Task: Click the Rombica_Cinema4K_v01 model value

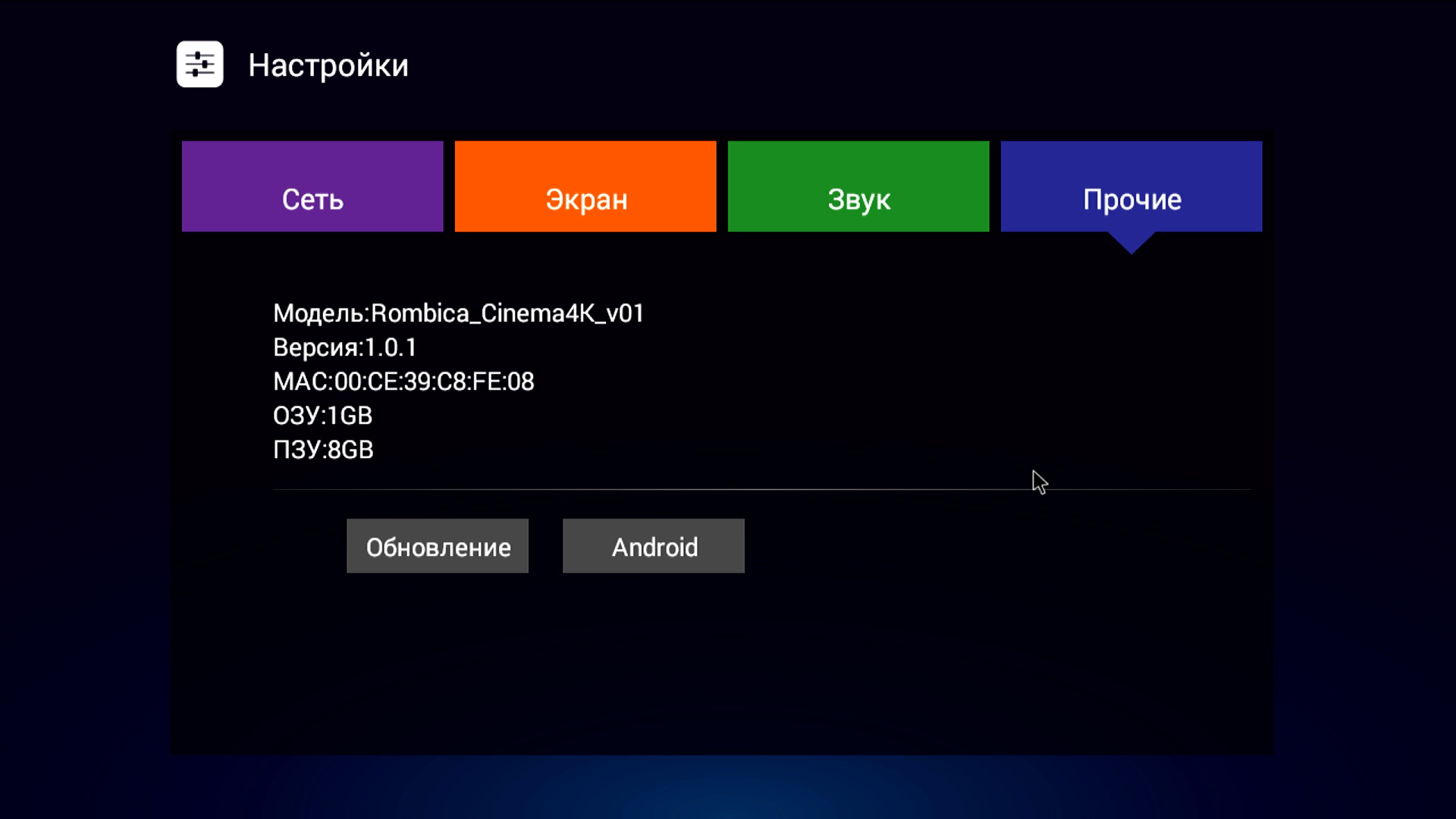Action: [507, 313]
